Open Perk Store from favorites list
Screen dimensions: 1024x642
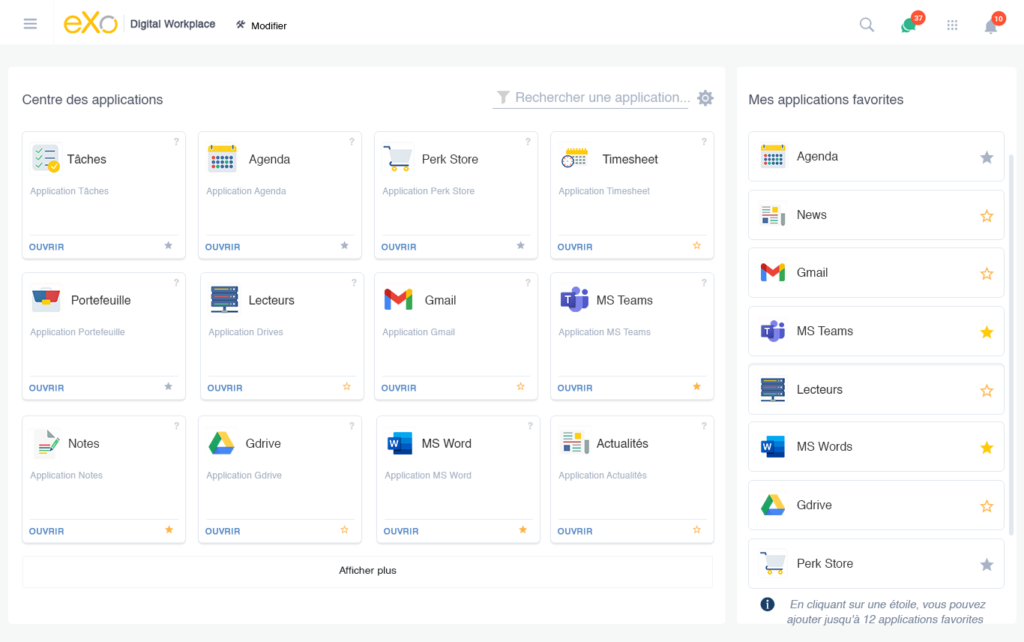click(x=876, y=563)
